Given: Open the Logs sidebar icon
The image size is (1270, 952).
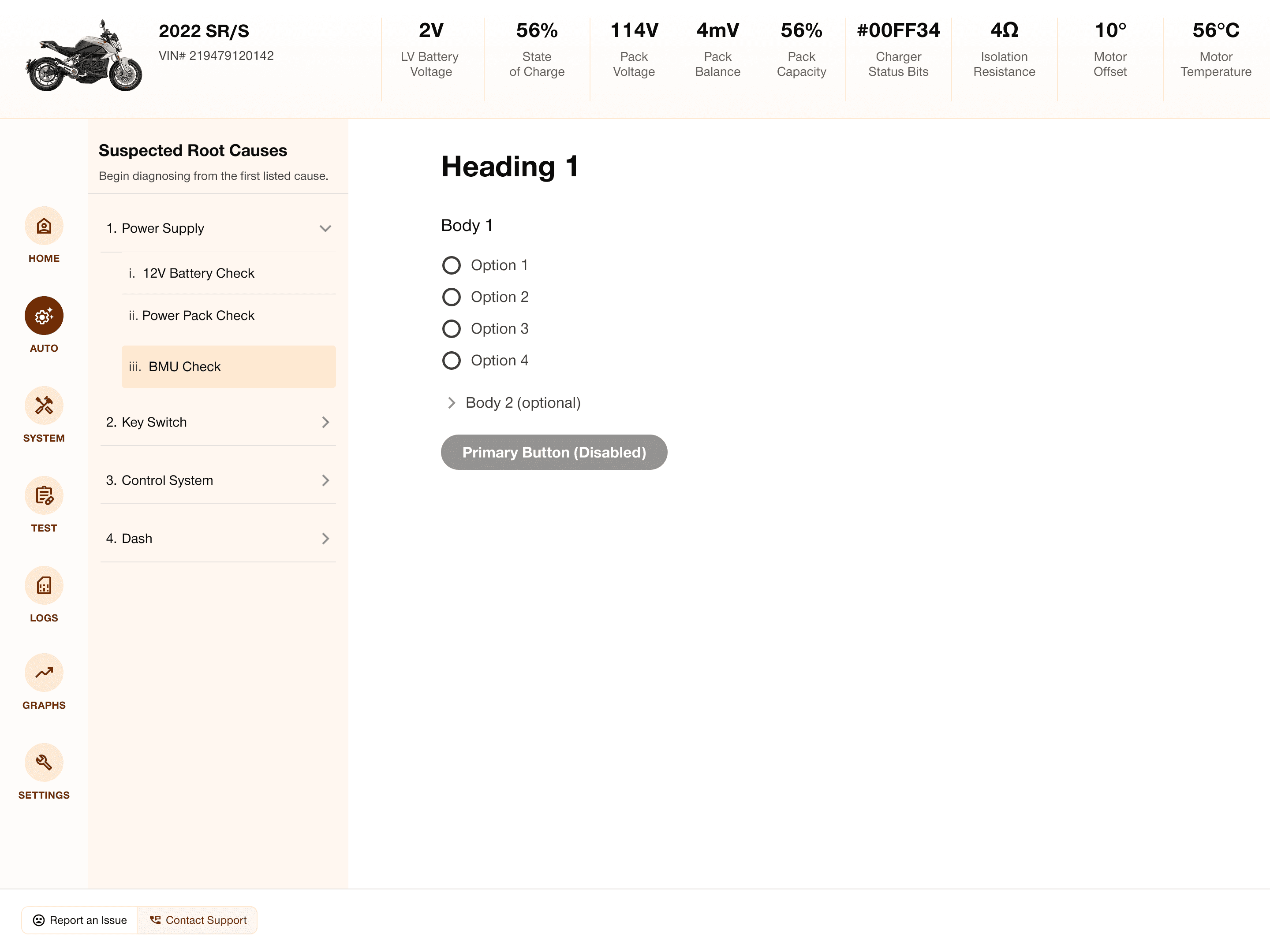Looking at the screenshot, I should tap(44, 585).
